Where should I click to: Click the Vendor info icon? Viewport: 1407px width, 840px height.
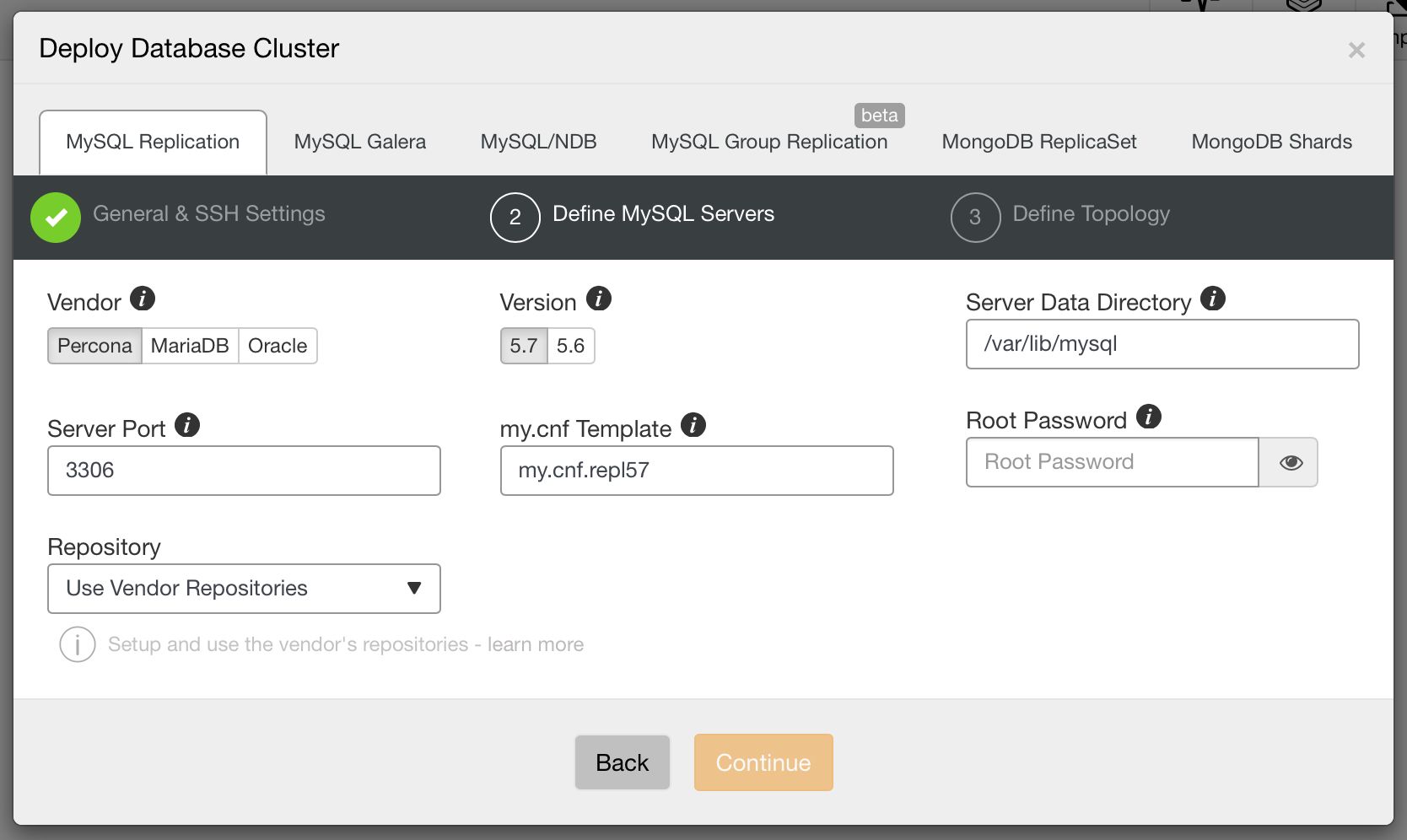[143, 299]
